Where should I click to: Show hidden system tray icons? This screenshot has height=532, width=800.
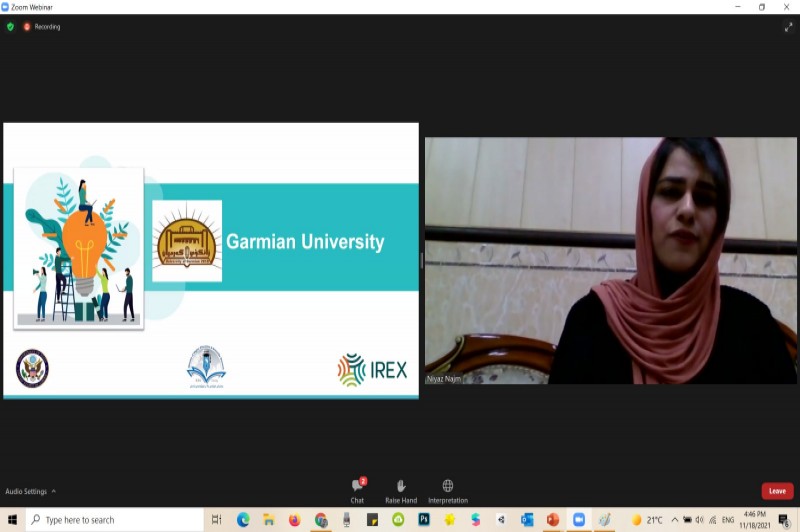pyautogui.click(x=674, y=520)
